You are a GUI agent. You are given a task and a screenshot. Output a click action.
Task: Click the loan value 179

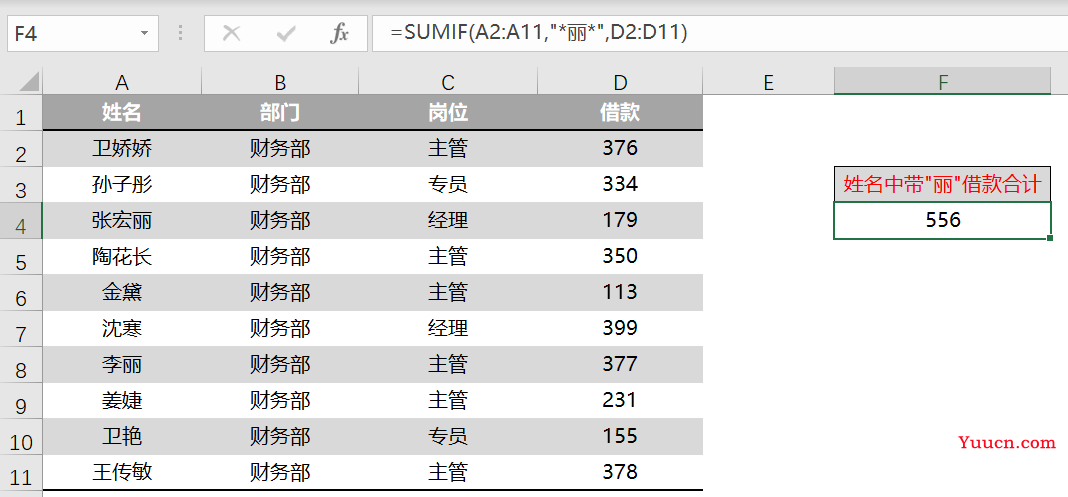coord(620,220)
